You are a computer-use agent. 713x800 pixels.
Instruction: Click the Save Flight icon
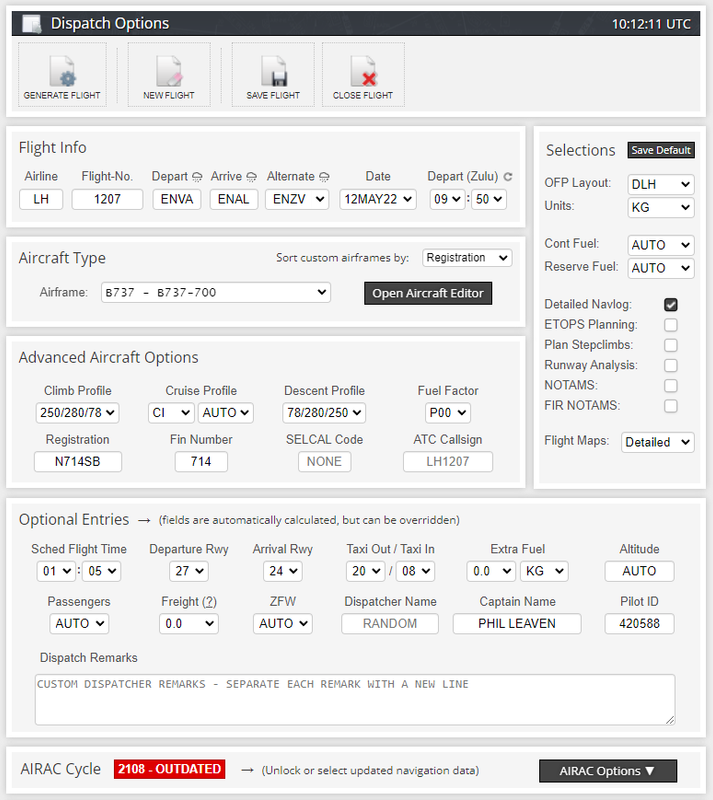pyautogui.click(x=273, y=72)
